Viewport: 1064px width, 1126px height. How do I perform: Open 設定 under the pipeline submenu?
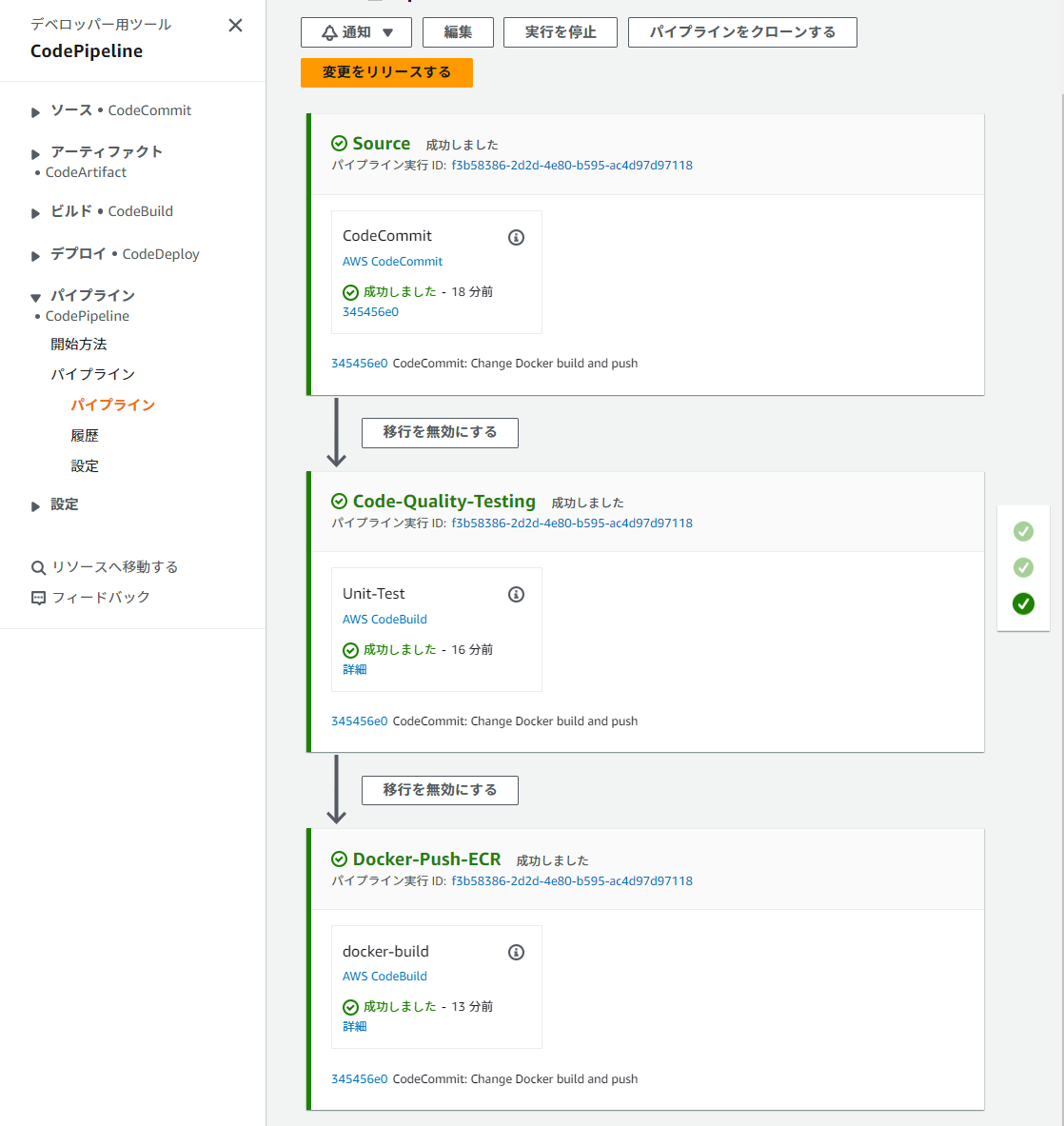85,466
